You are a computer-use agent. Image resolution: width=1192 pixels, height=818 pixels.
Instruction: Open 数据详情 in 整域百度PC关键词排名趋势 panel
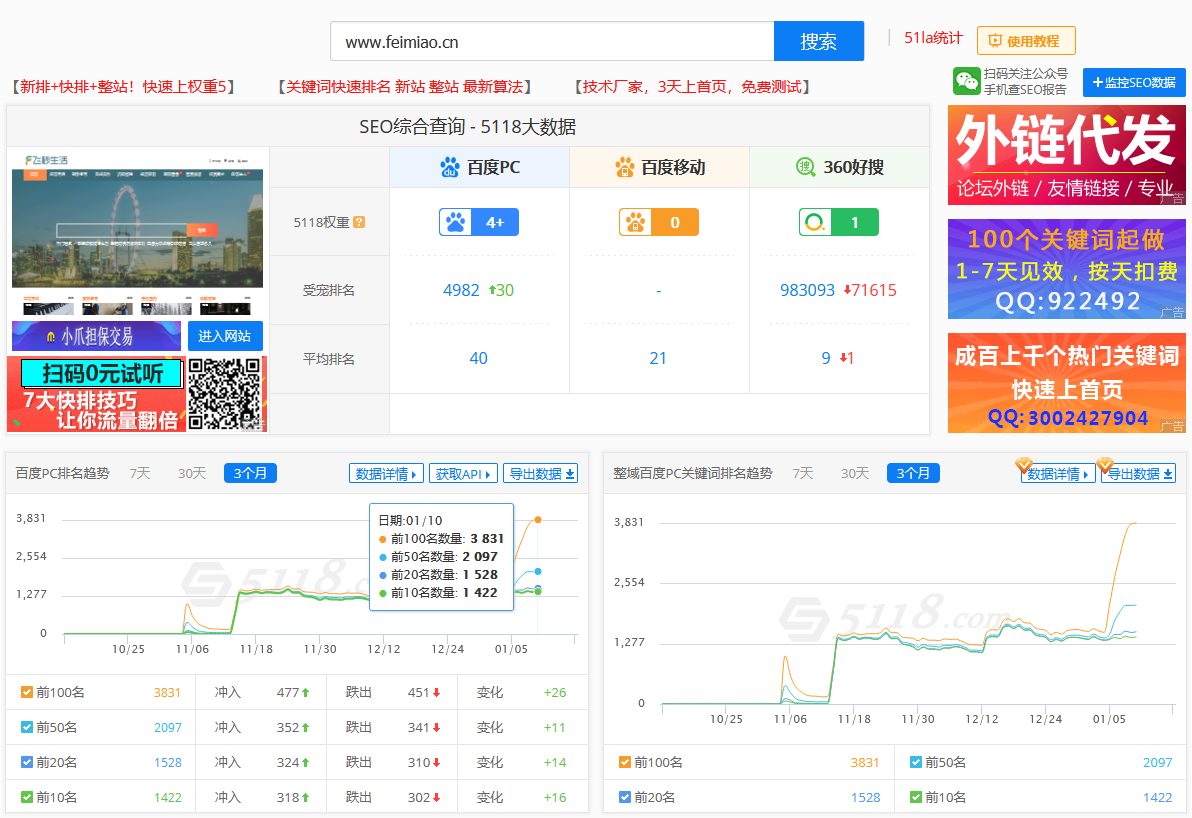(1058, 474)
